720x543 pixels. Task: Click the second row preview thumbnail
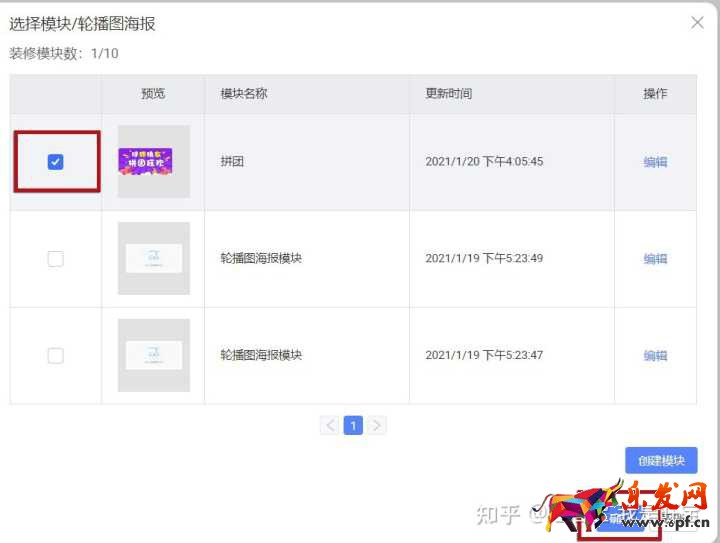point(153,258)
